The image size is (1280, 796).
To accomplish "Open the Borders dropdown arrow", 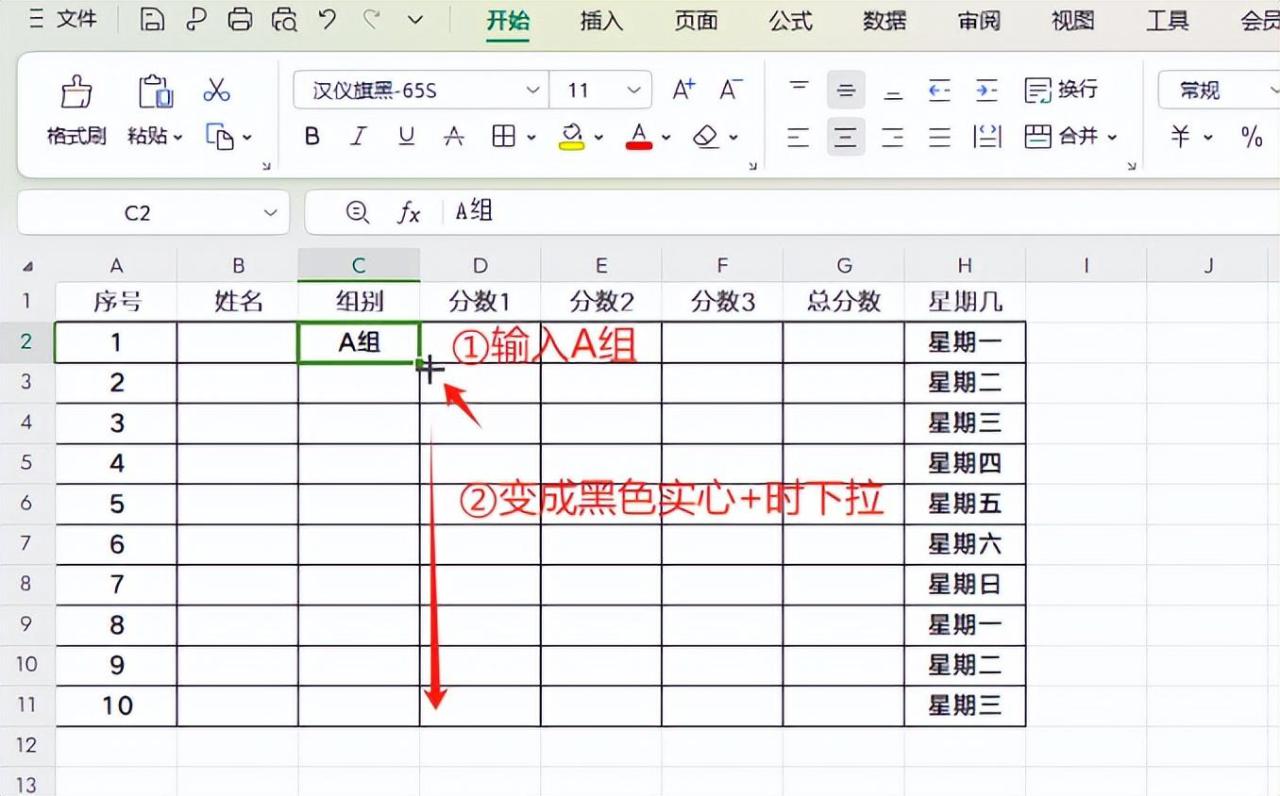I will coord(531,137).
